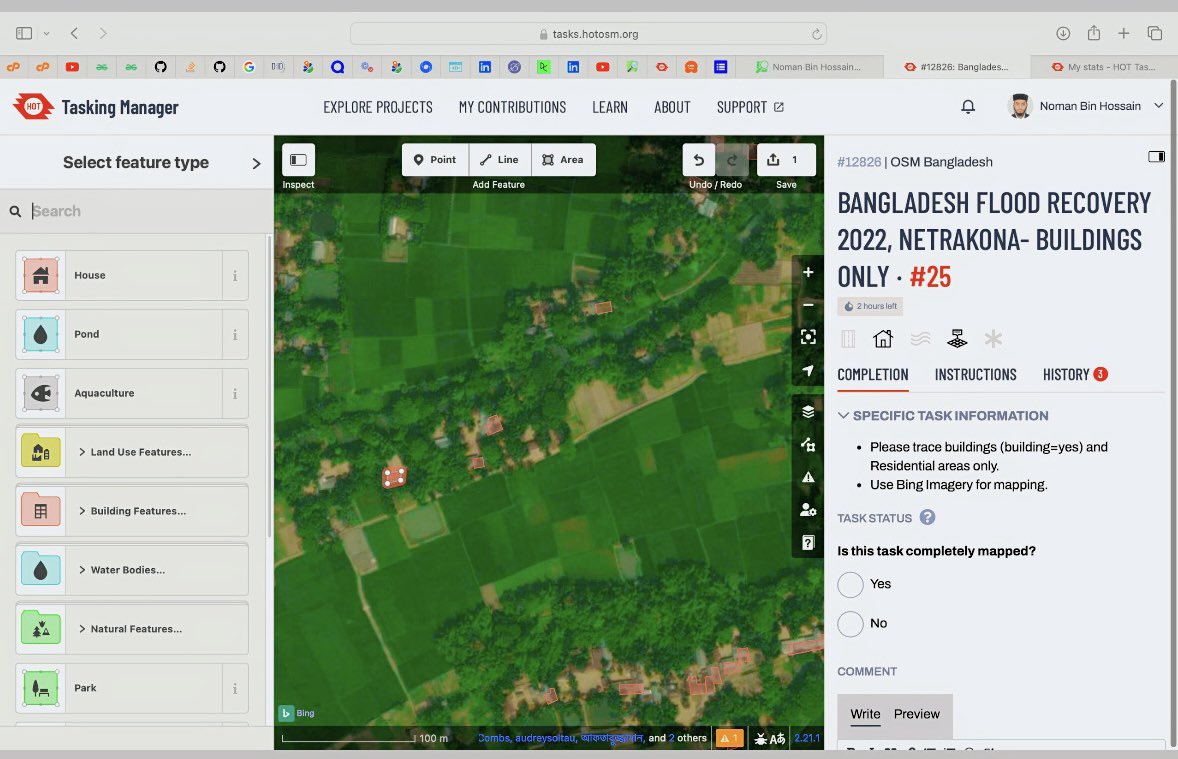
Task: Select the Line drawing tool
Action: [499, 159]
